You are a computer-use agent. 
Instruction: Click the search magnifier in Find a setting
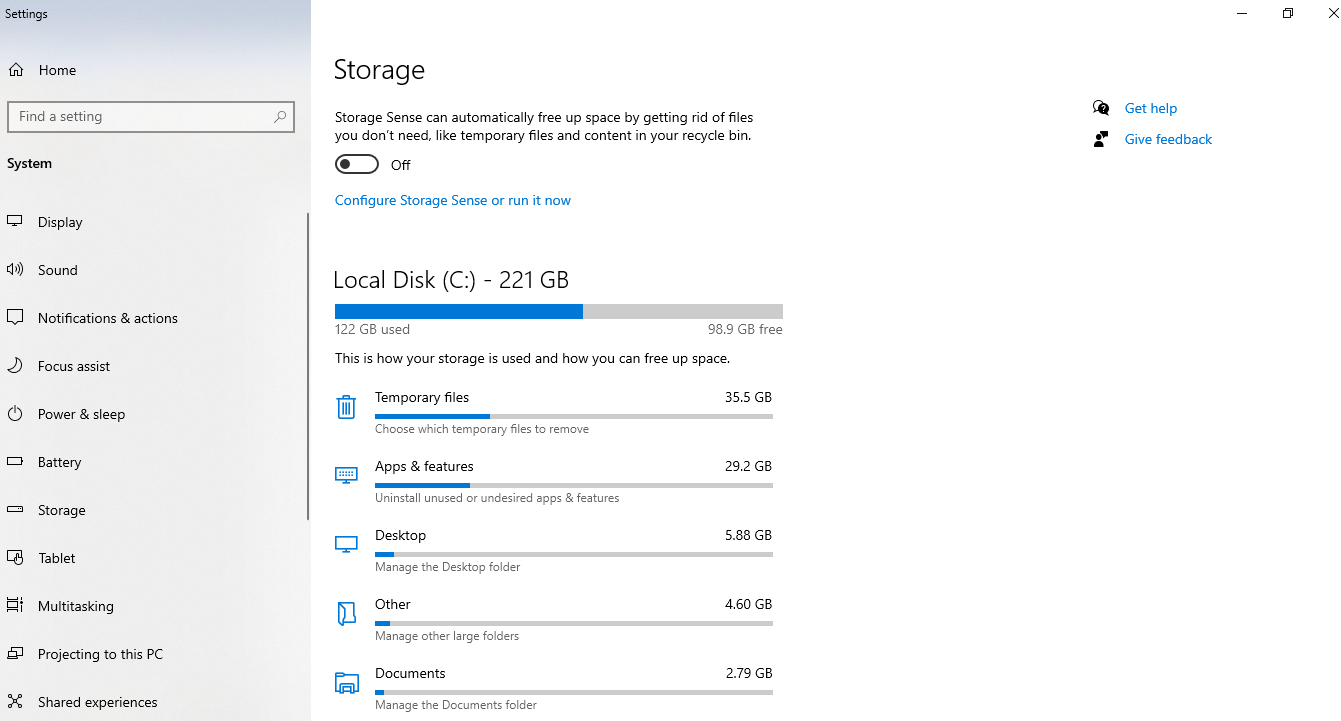281,117
